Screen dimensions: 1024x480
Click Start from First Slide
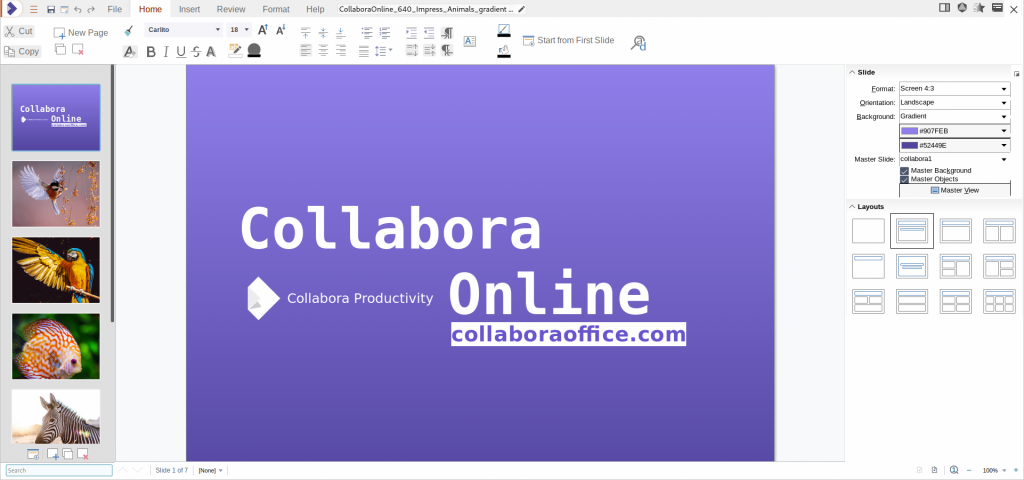[569, 40]
